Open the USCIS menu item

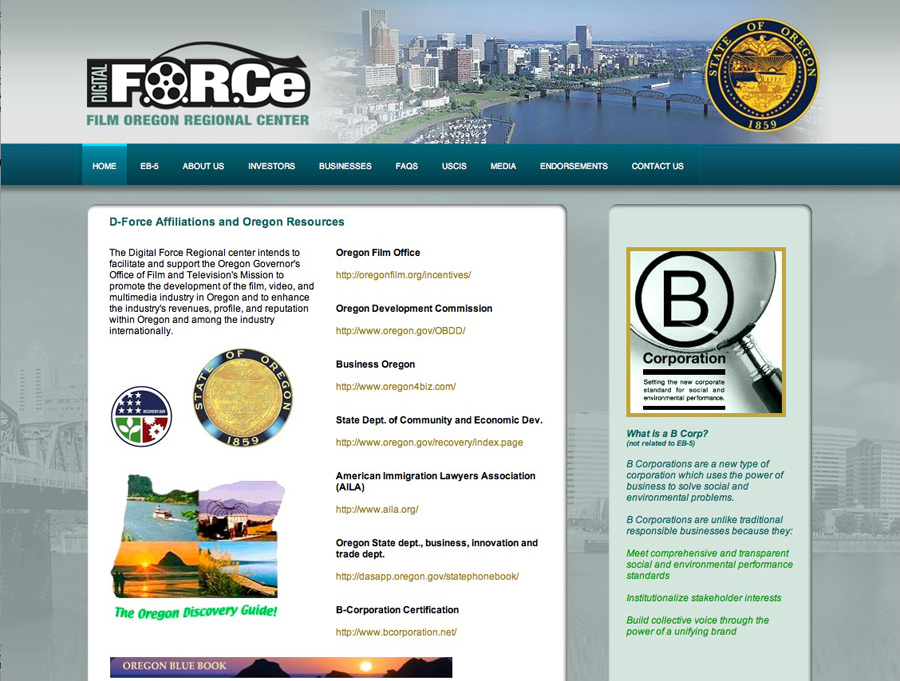point(454,166)
